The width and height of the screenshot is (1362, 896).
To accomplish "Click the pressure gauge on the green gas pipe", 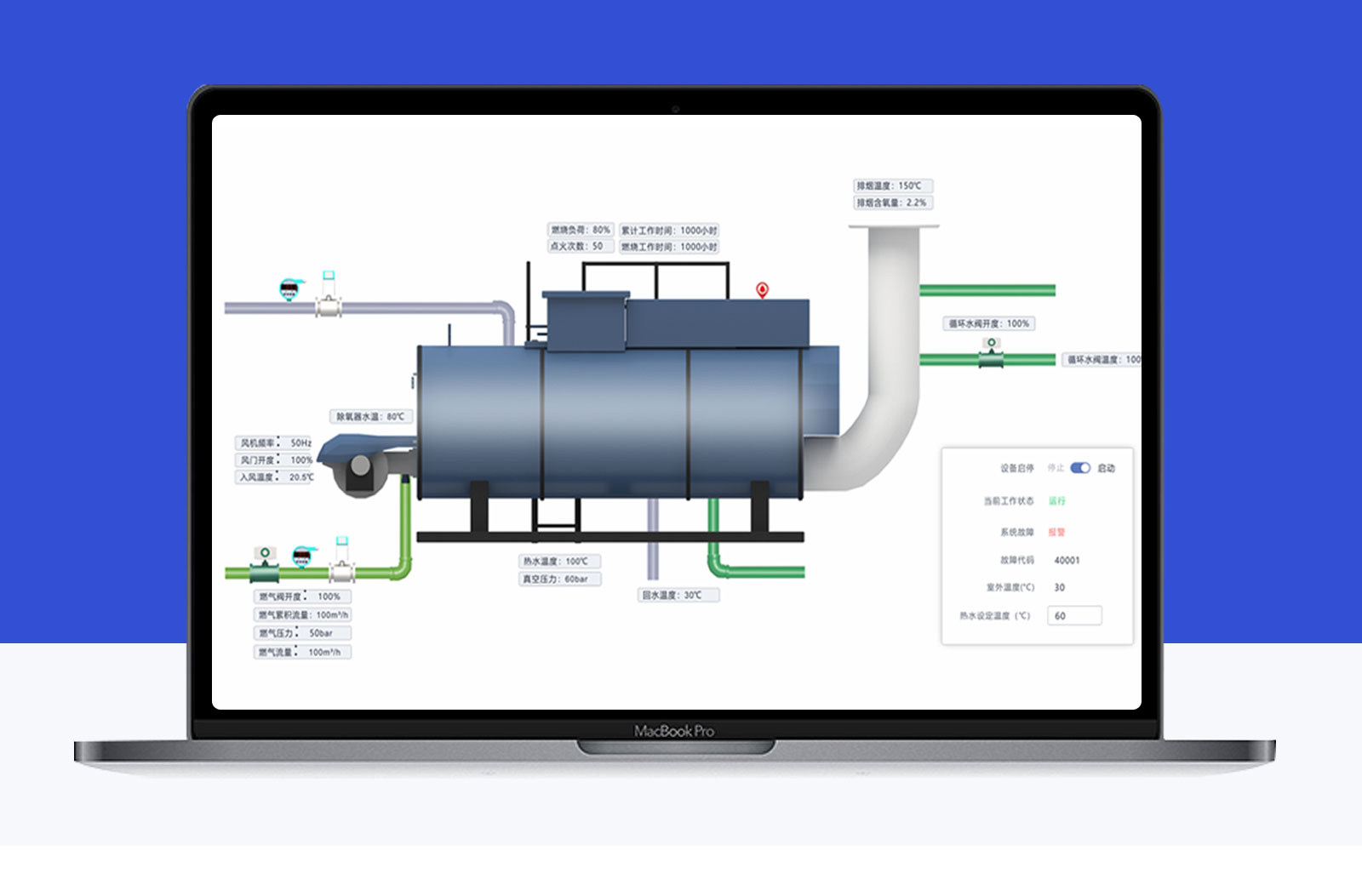I will pyautogui.click(x=301, y=556).
